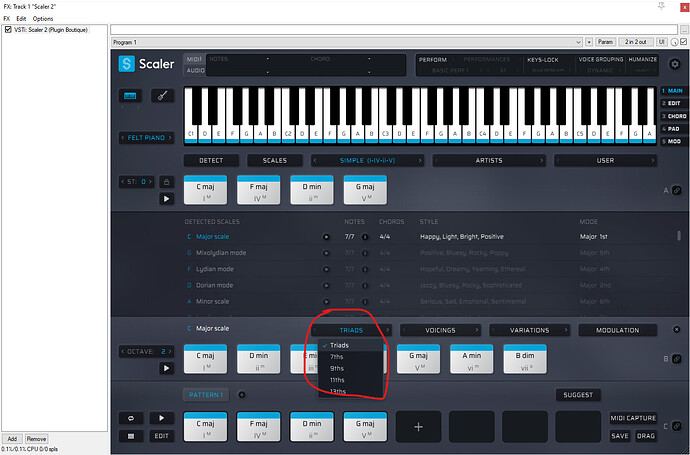690x455 pixels.
Task: Switch to 2 EDIT page tab
Action: (x=673, y=103)
